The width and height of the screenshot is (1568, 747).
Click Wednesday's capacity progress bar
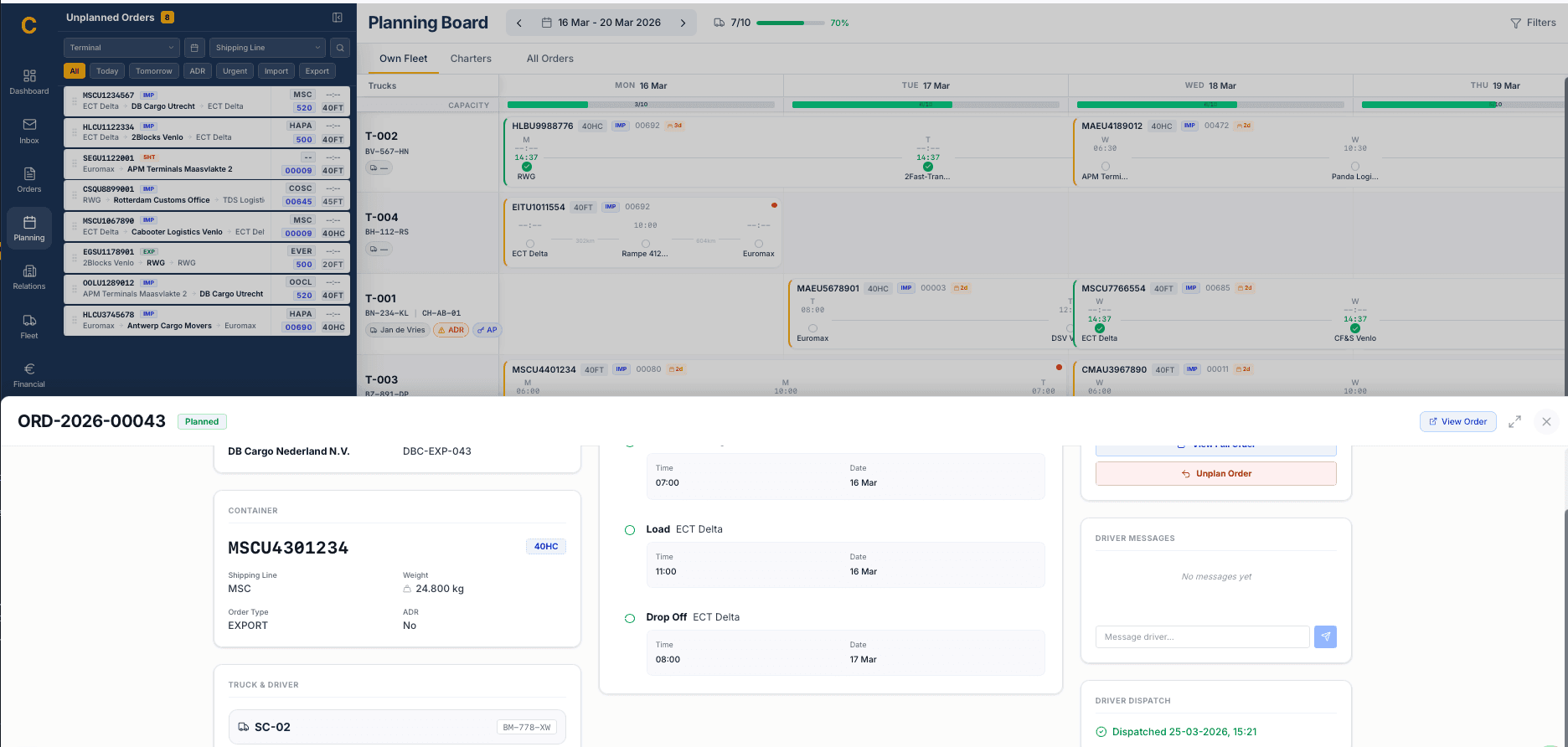pyautogui.click(x=1210, y=105)
